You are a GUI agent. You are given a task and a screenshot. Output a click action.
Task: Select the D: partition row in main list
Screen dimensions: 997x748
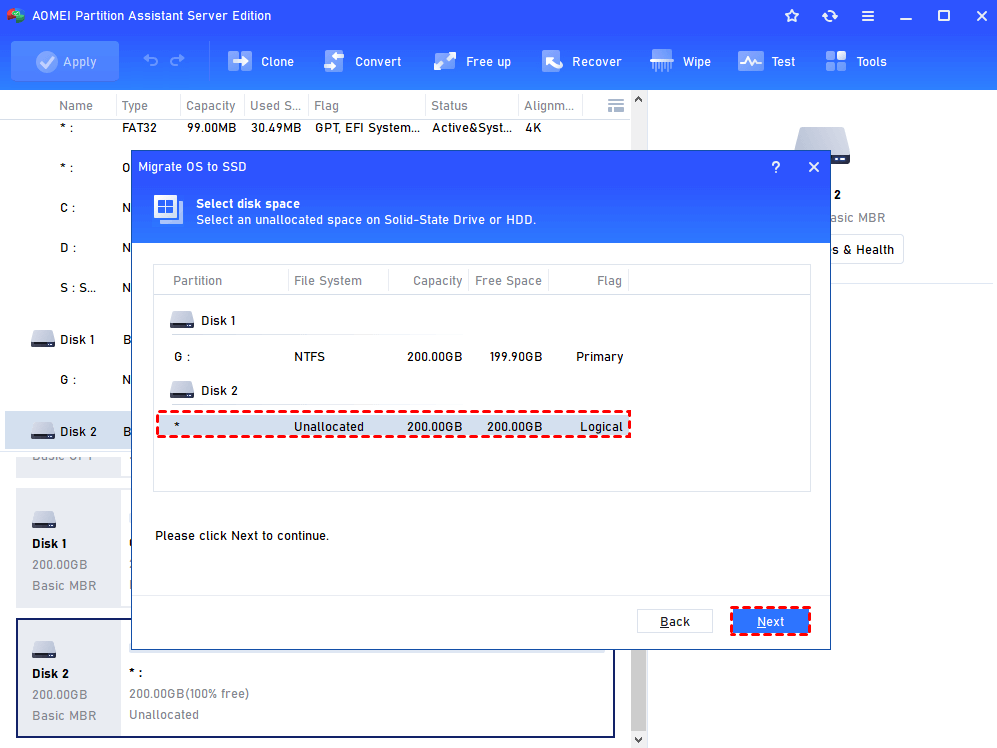click(x=67, y=248)
